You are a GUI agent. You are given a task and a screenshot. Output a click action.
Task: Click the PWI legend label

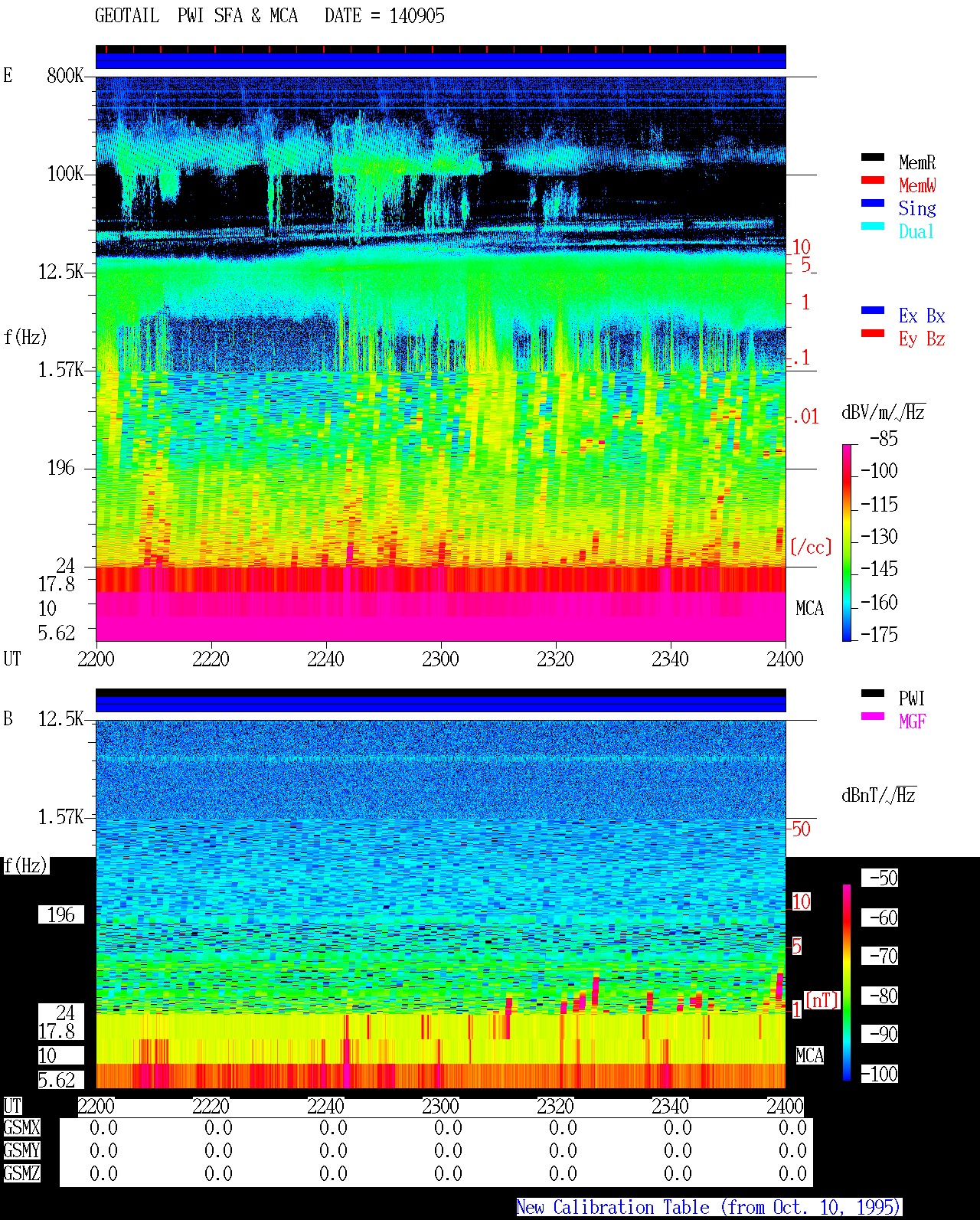(x=912, y=698)
